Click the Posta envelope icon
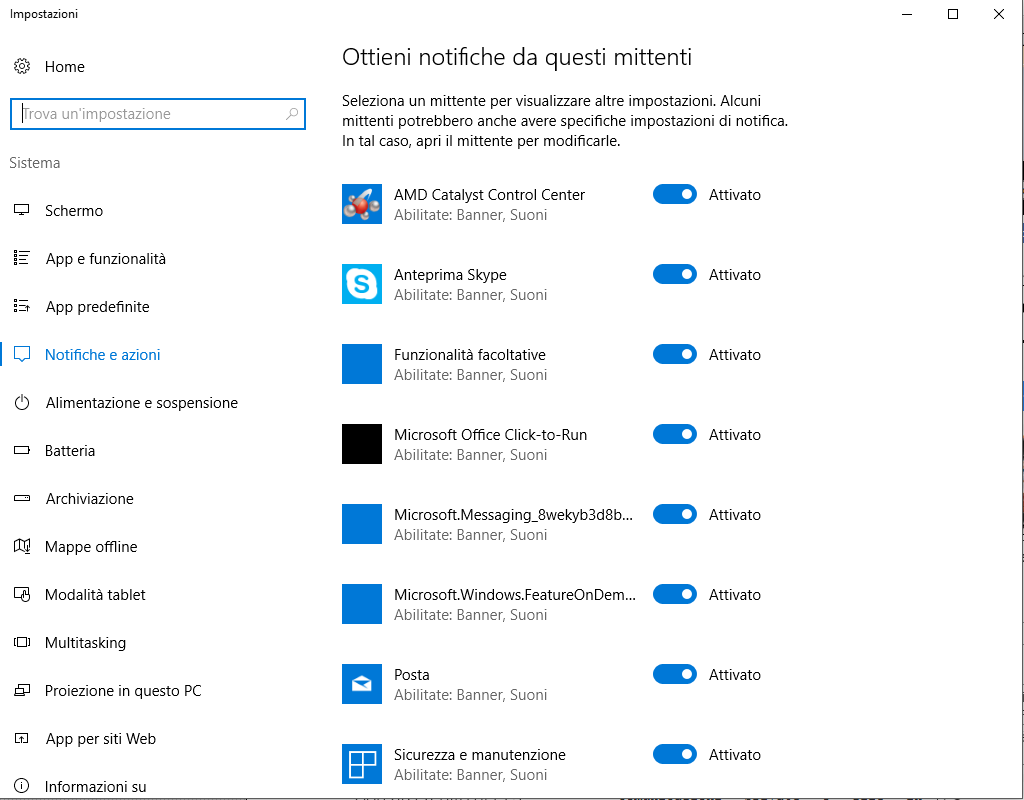1024x800 pixels. pyautogui.click(x=362, y=684)
